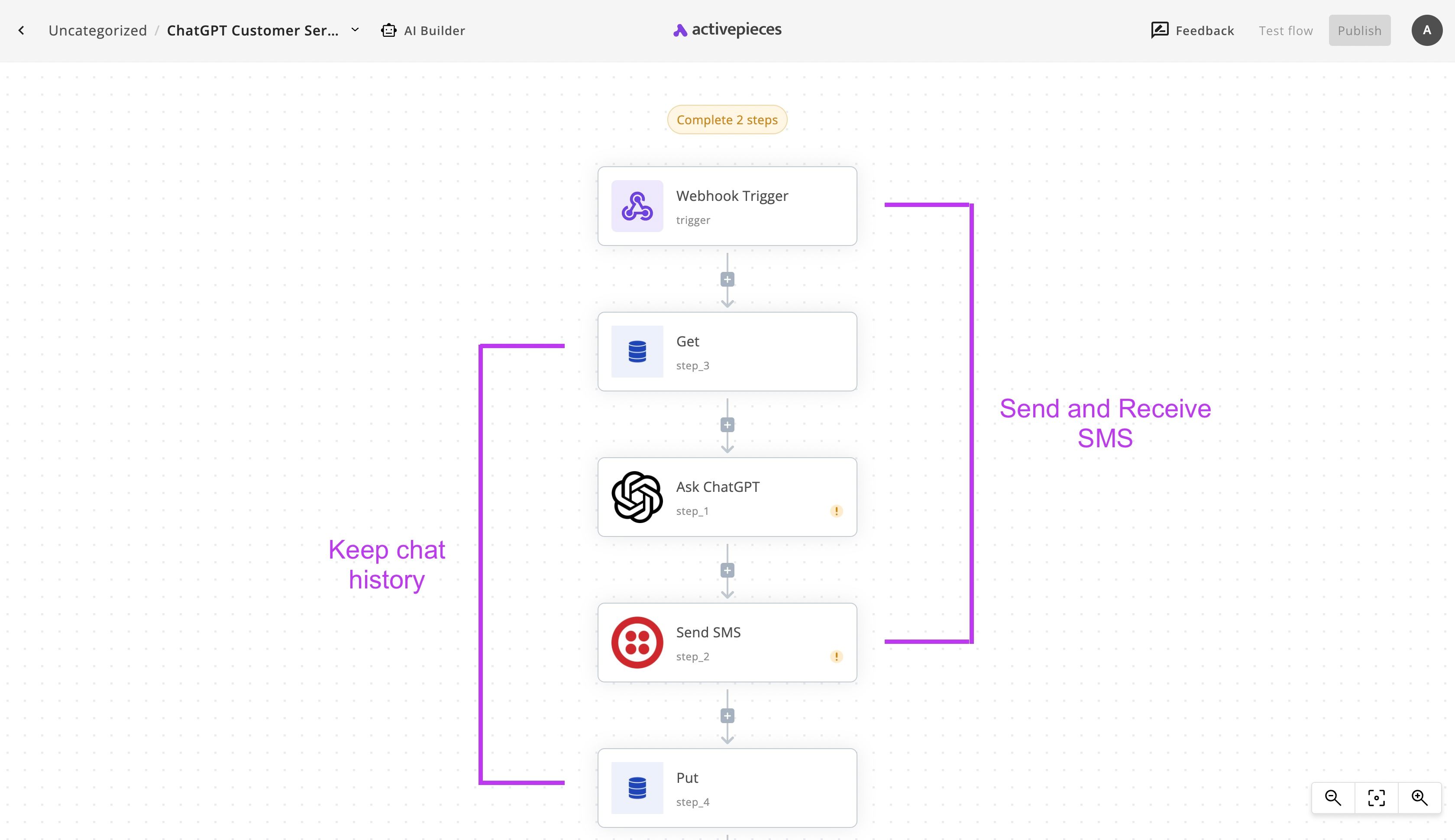Click the Feedback chat icon
This screenshot has width=1455, height=840.
pos(1160,30)
